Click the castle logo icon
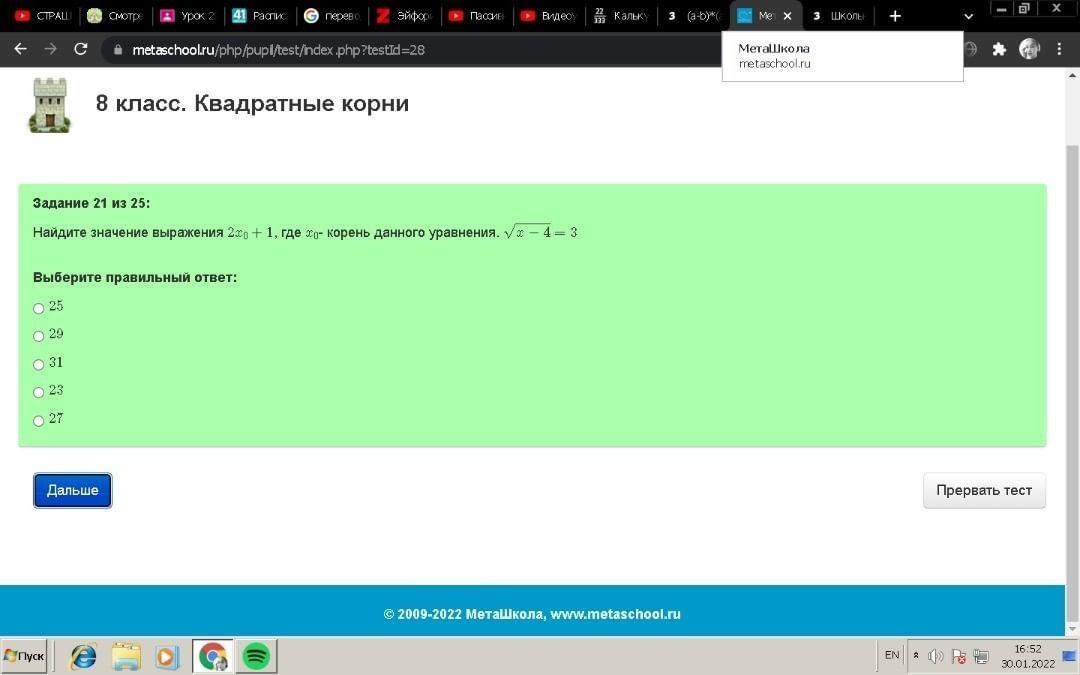1080x675 pixels. [x=50, y=105]
